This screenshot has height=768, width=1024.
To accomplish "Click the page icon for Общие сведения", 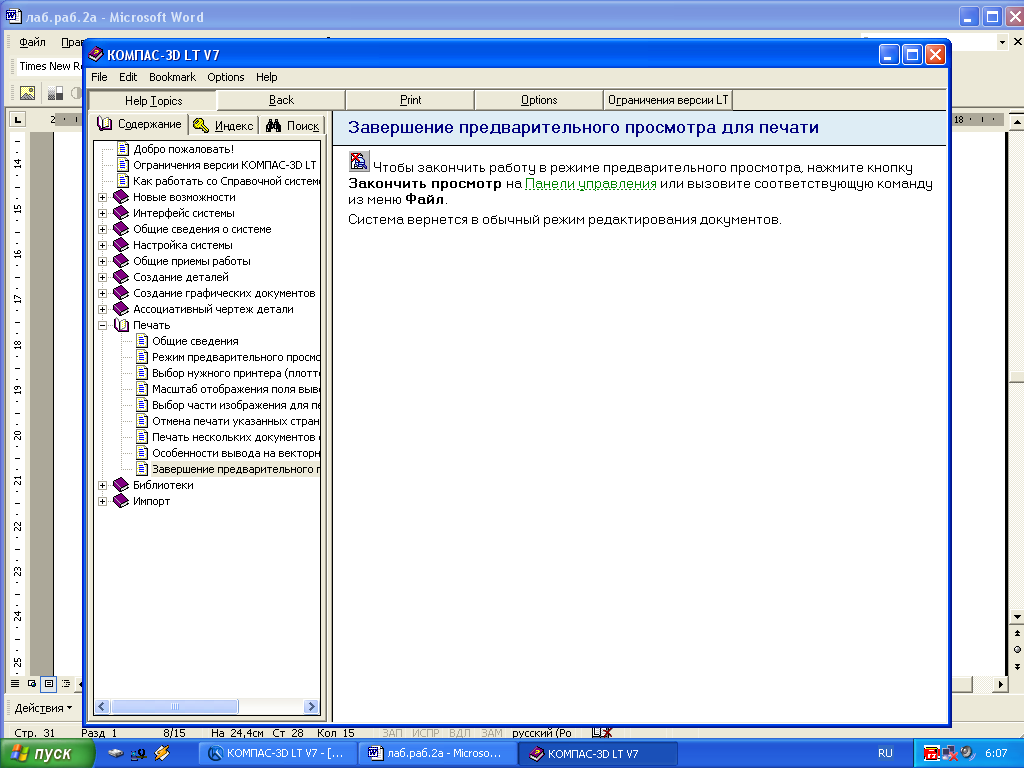I will coord(142,341).
